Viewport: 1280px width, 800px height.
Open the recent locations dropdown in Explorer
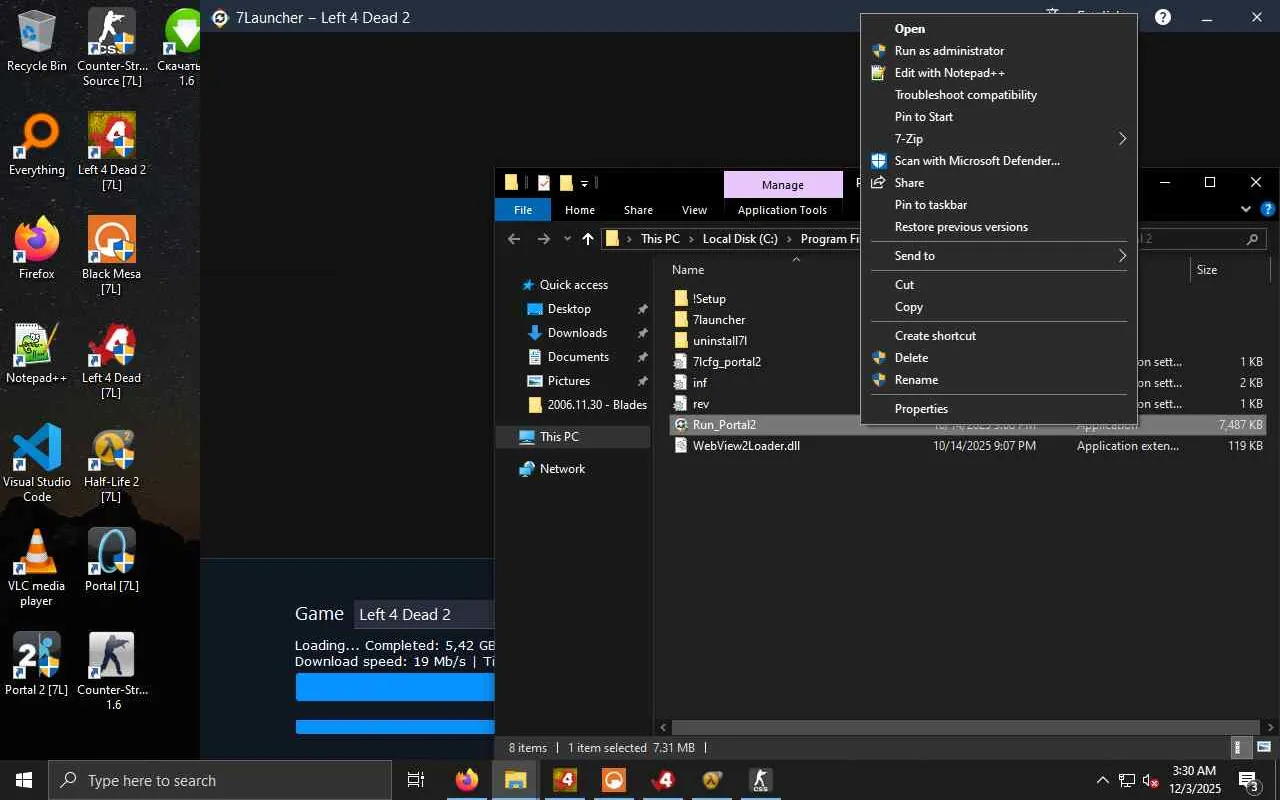pos(567,239)
